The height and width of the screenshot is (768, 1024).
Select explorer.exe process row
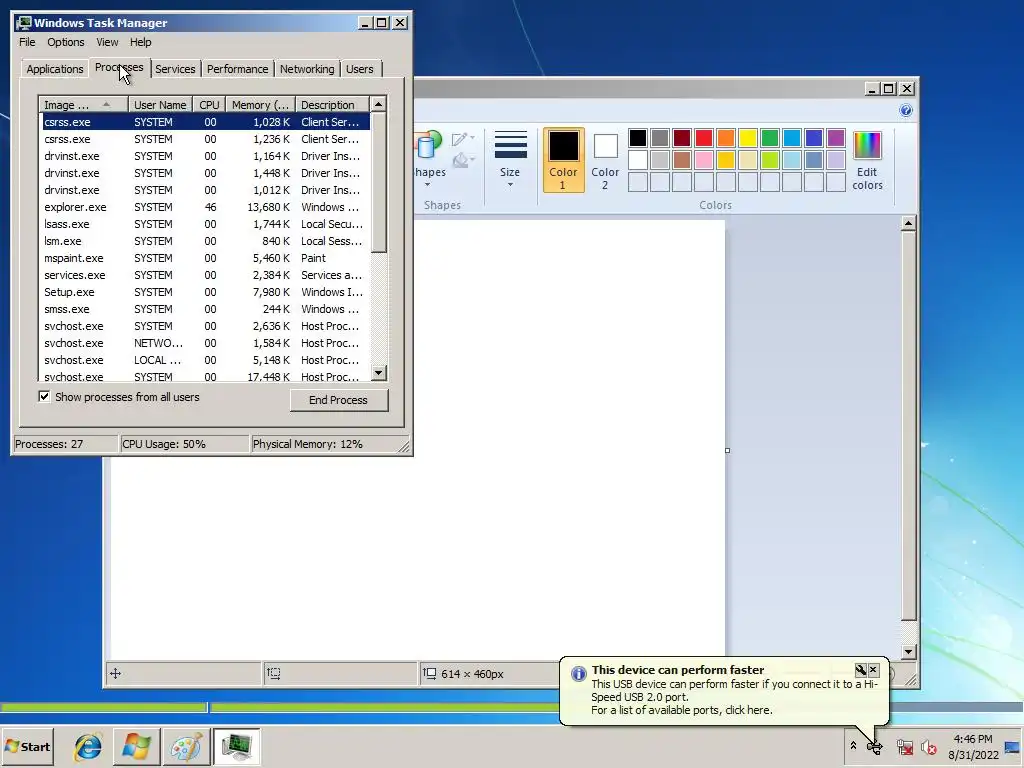[x=206, y=207]
